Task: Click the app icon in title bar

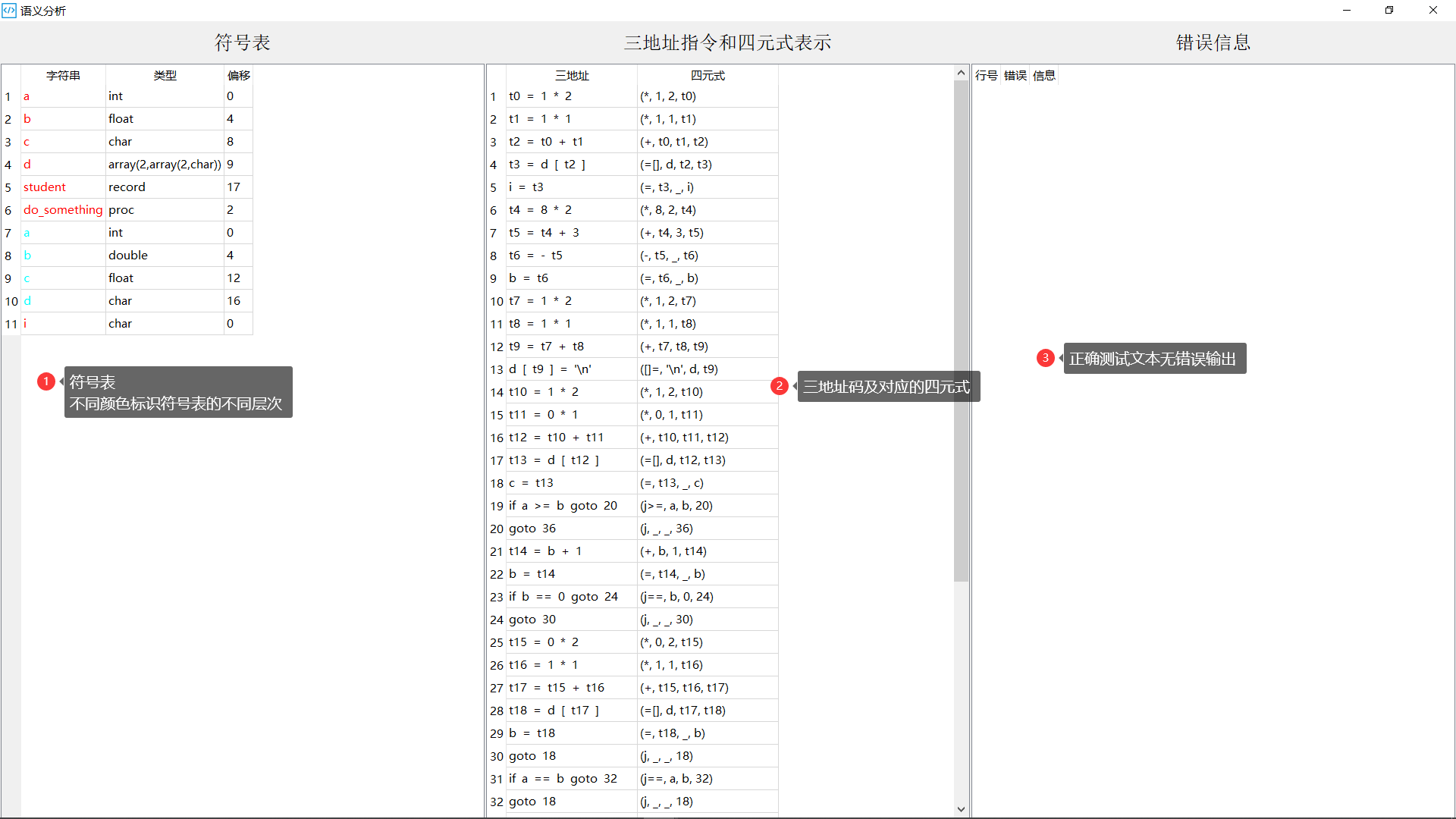Action: (9, 10)
